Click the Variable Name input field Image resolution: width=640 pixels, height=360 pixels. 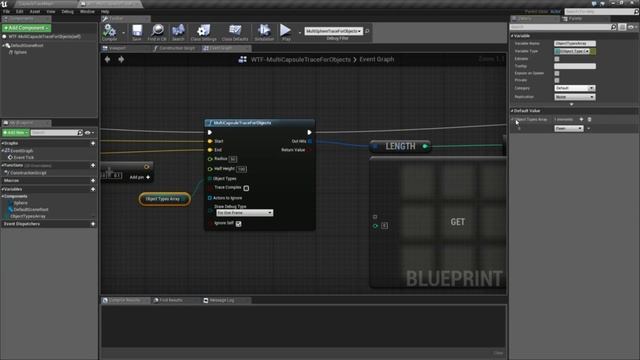click(x=575, y=43)
